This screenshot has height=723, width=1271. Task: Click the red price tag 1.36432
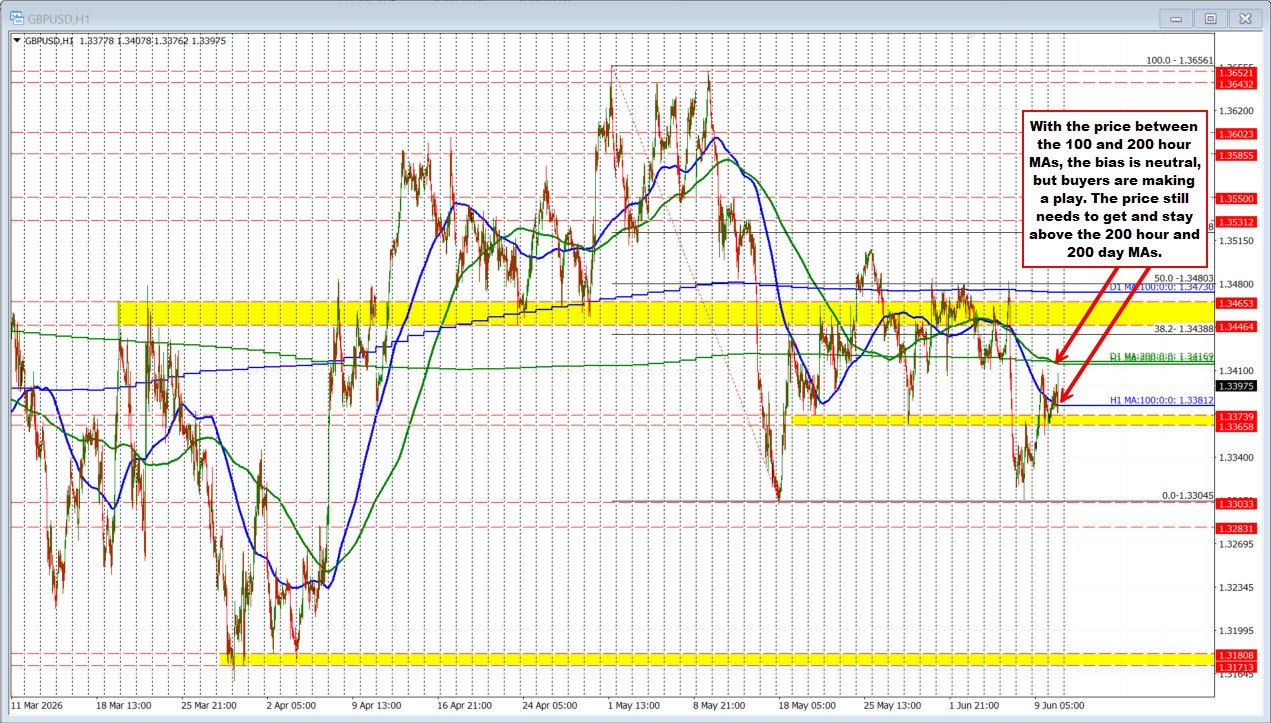coord(1235,85)
